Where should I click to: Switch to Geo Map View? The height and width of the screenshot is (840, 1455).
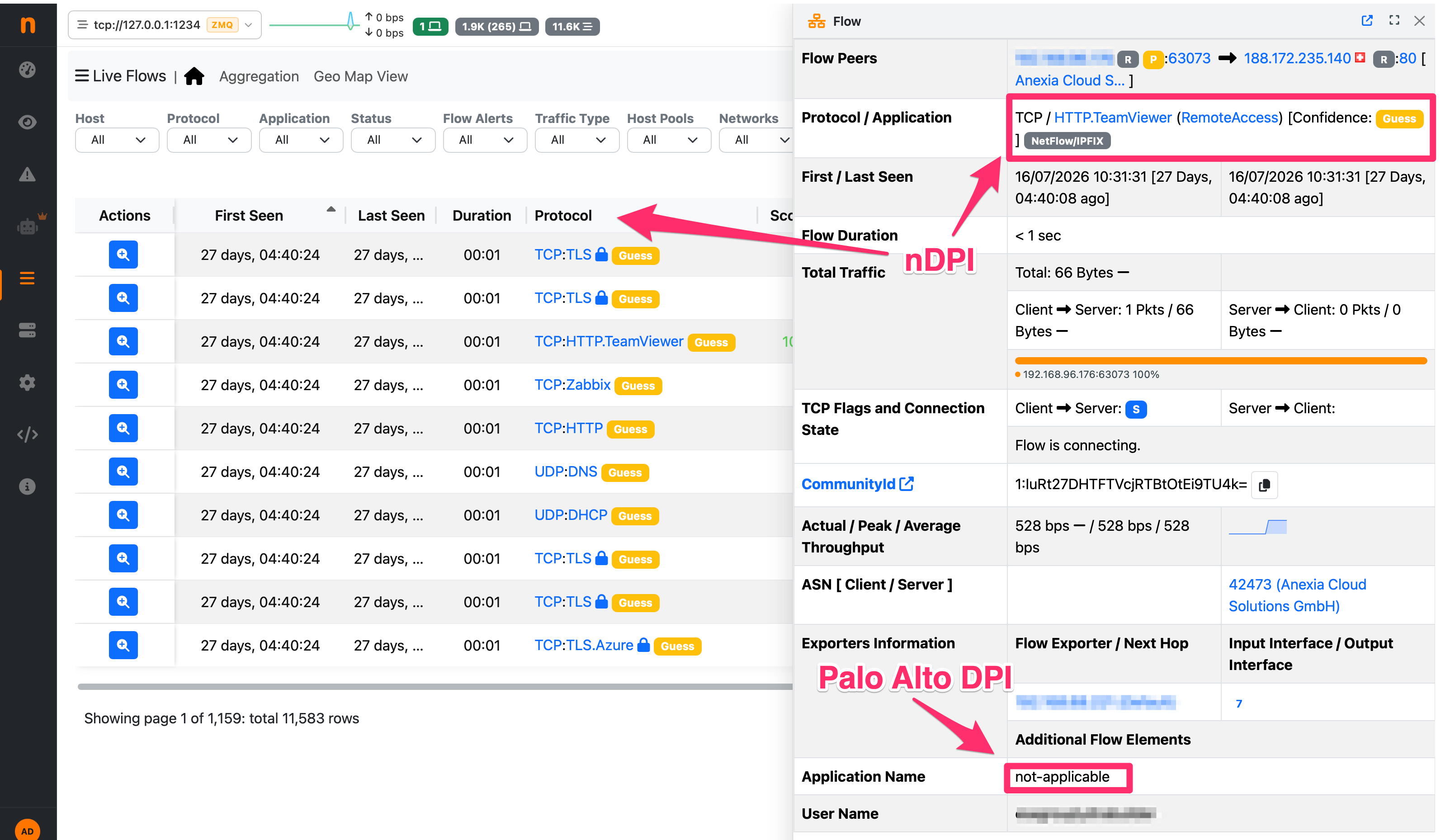360,76
